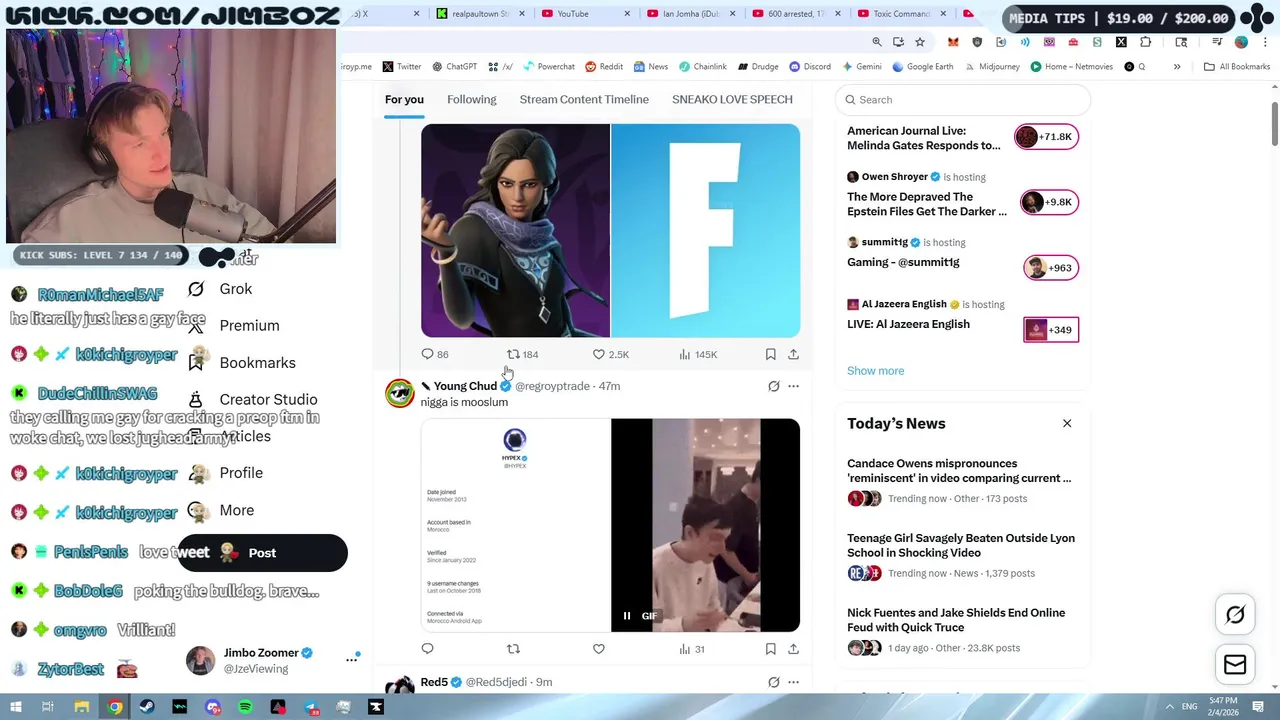Image resolution: width=1280 pixels, height=720 pixels.
Task: Pause the GIF in Young Chud's post
Action: (627, 616)
